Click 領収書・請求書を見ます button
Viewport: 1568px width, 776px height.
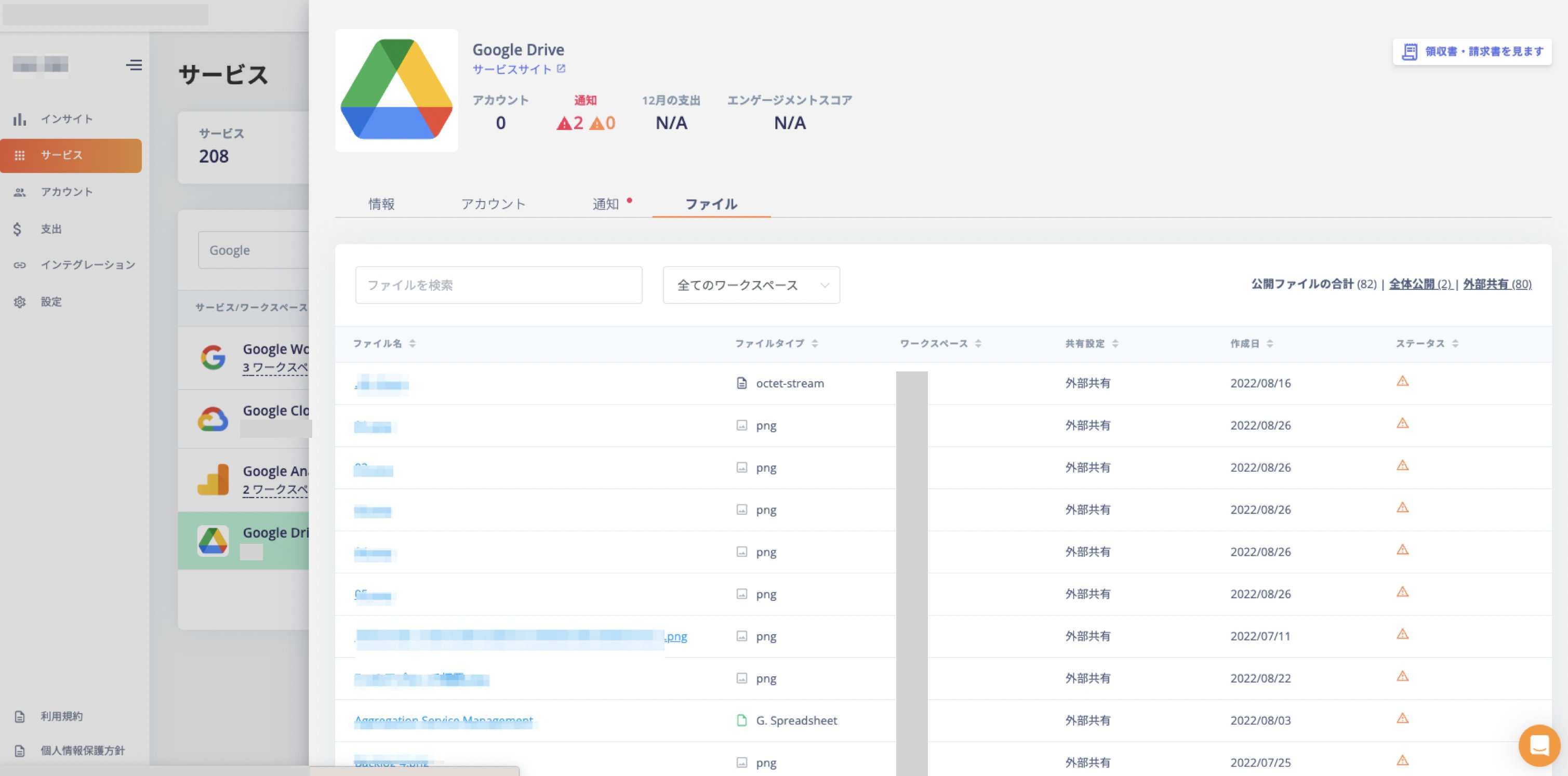tap(1472, 52)
